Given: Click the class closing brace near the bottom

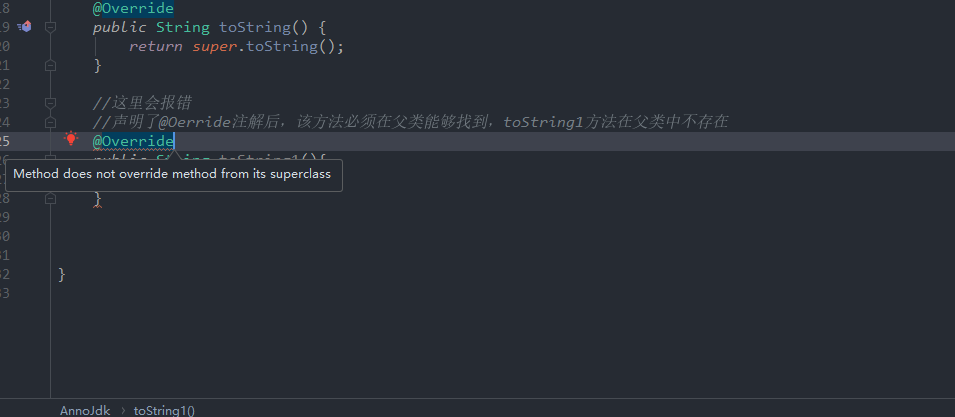Looking at the screenshot, I should pyautogui.click(x=62, y=274).
